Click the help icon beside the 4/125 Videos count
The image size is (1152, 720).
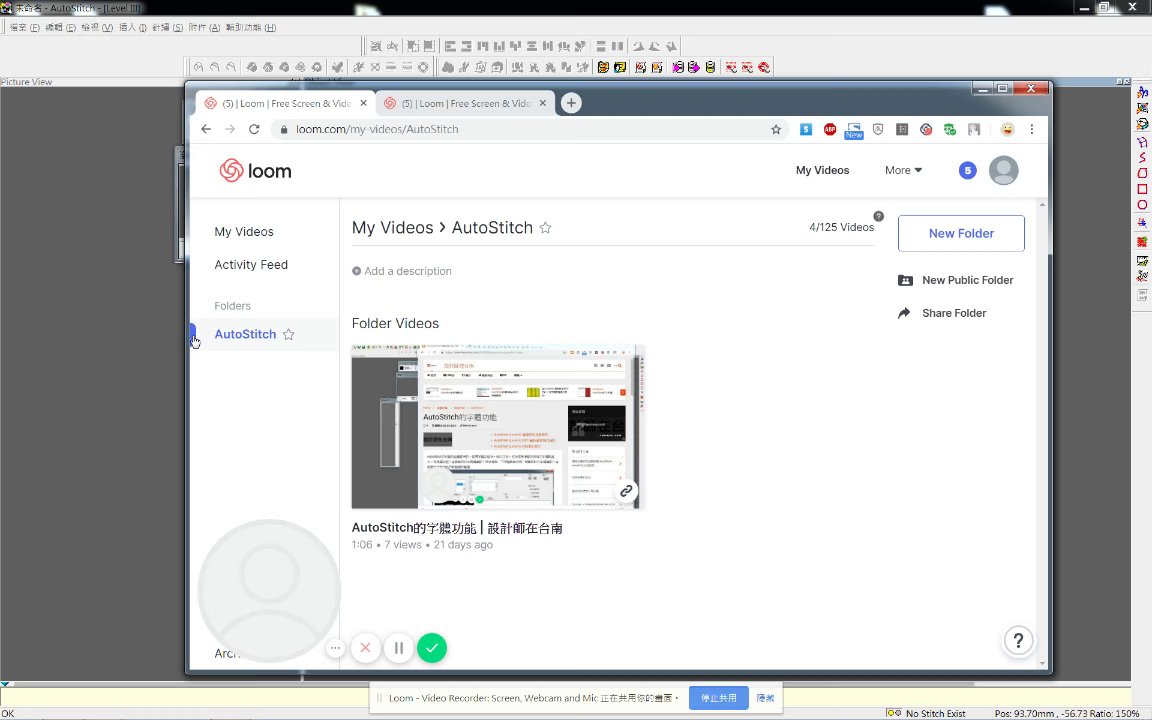click(879, 216)
